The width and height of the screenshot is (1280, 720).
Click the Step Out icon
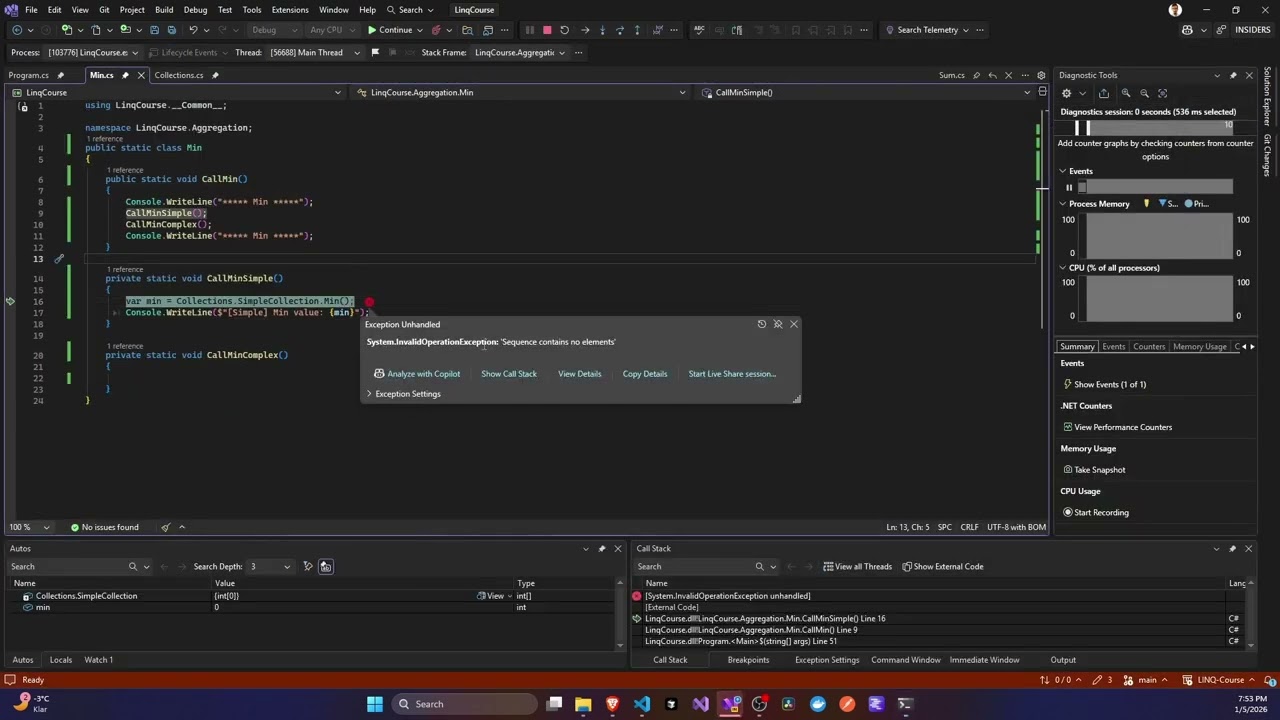(637, 30)
